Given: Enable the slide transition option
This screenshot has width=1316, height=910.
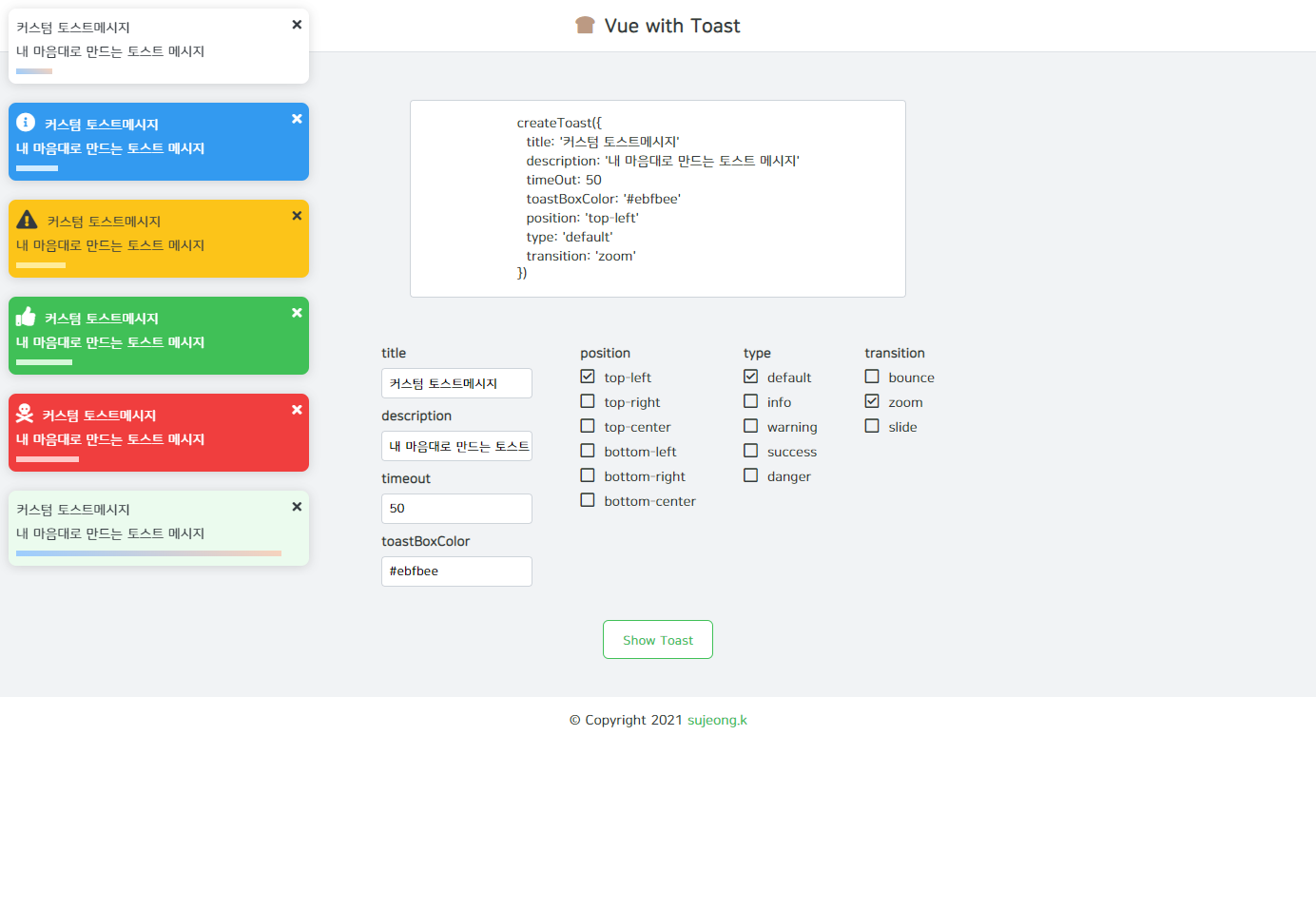Looking at the screenshot, I should 872,426.
